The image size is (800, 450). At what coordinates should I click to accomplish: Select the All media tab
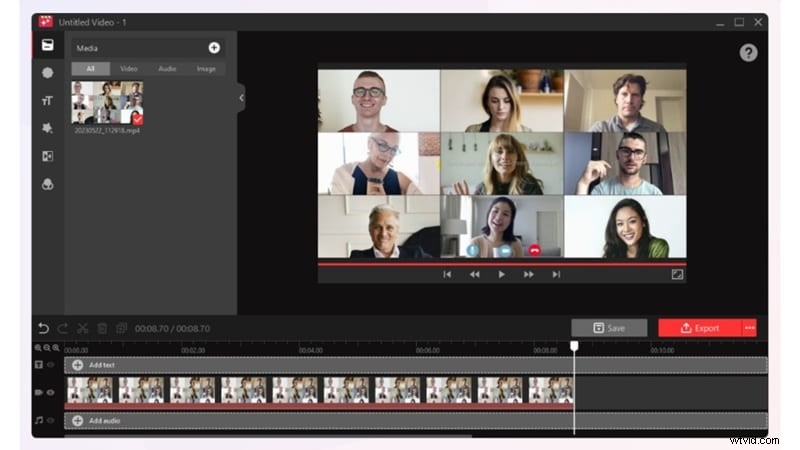tap(91, 68)
